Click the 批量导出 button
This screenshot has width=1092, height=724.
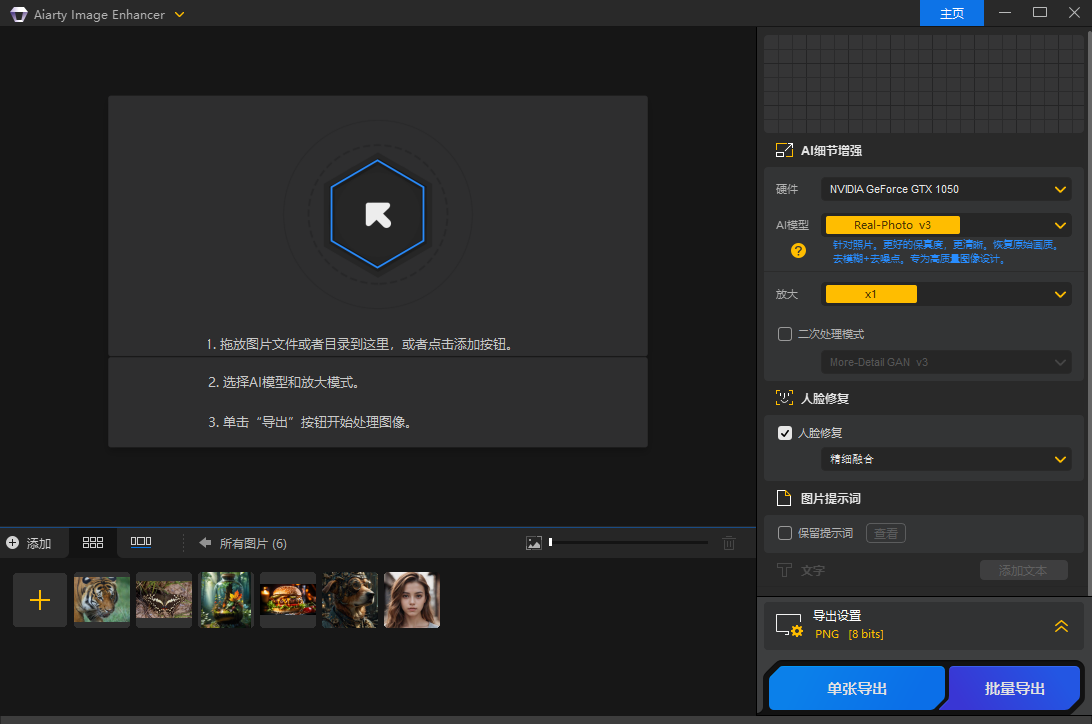1014,688
